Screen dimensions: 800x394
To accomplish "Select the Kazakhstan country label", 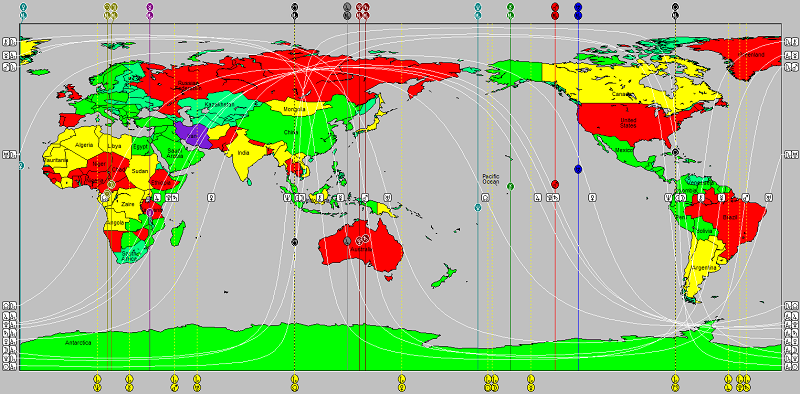I will pos(219,105).
